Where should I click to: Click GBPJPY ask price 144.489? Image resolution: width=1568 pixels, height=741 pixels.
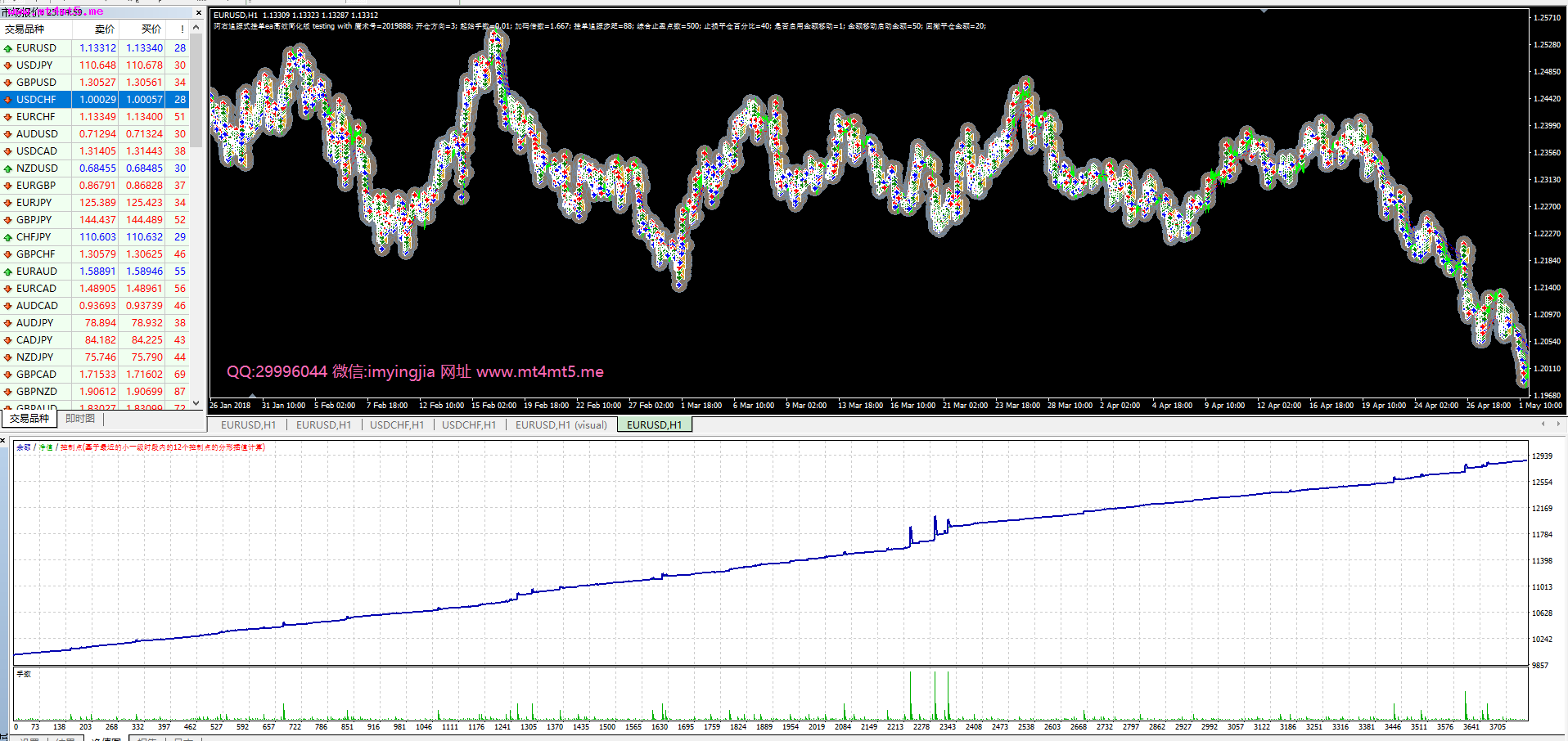coord(144,220)
